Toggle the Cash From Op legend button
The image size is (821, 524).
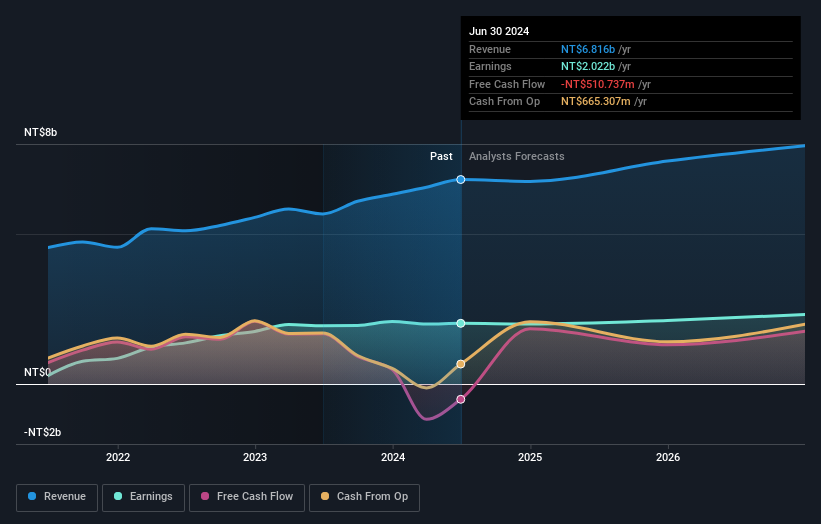364,497
